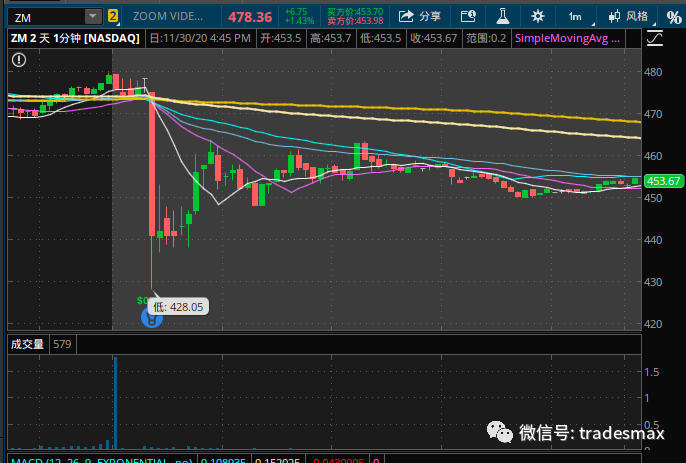Click the 478.36 last price
Viewport: 686px width, 463px height.
click(250, 18)
